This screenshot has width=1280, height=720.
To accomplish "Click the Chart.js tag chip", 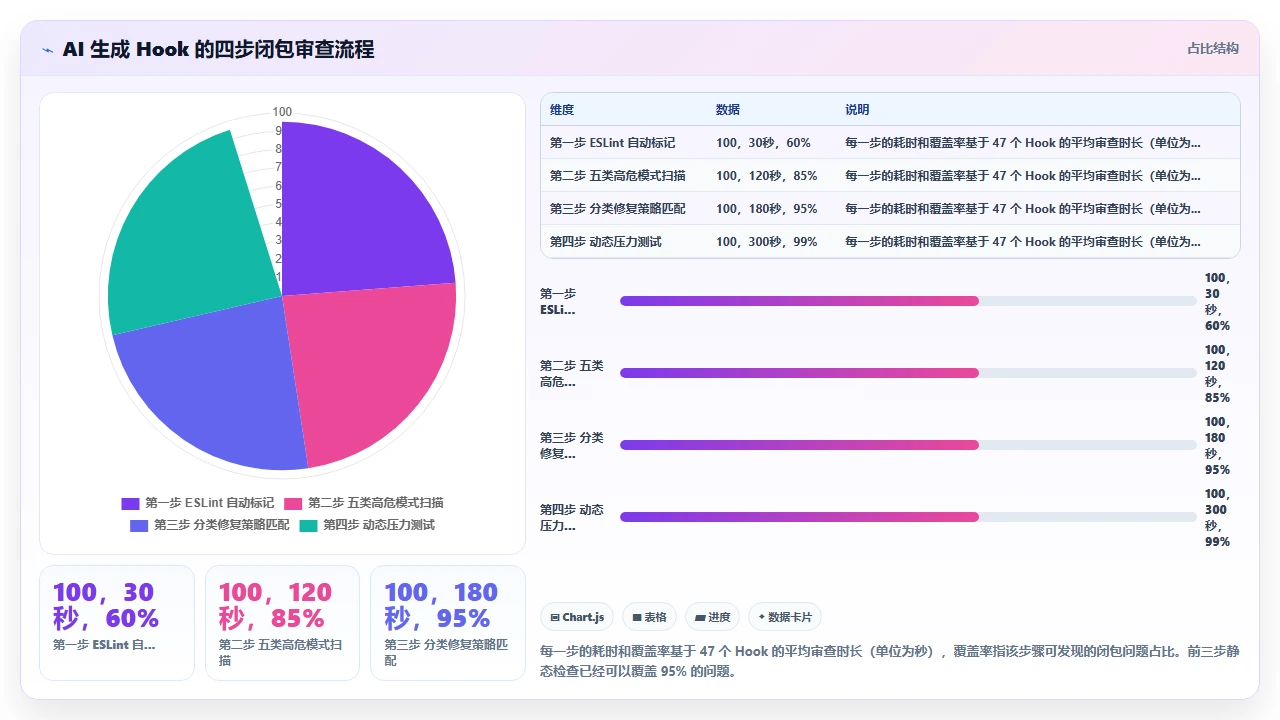I will tap(577, 617).
